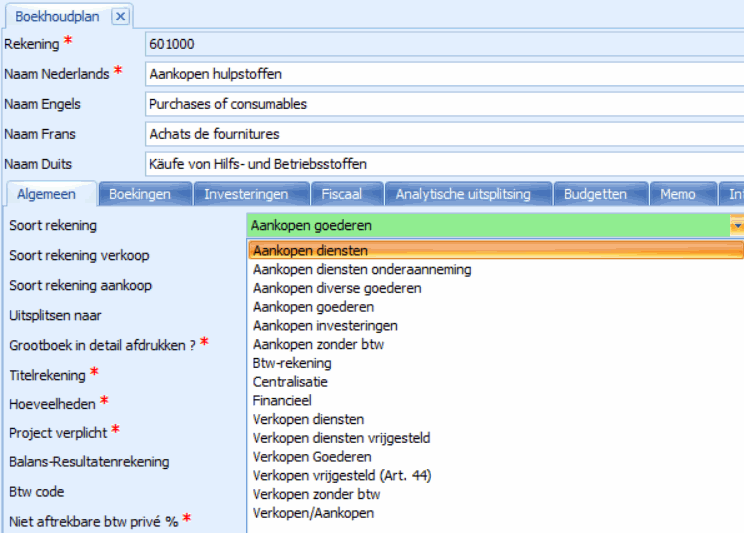Viewport: 744px width, 533px height.
Task: Open the Investeringen tab
Action: point(246,195)
